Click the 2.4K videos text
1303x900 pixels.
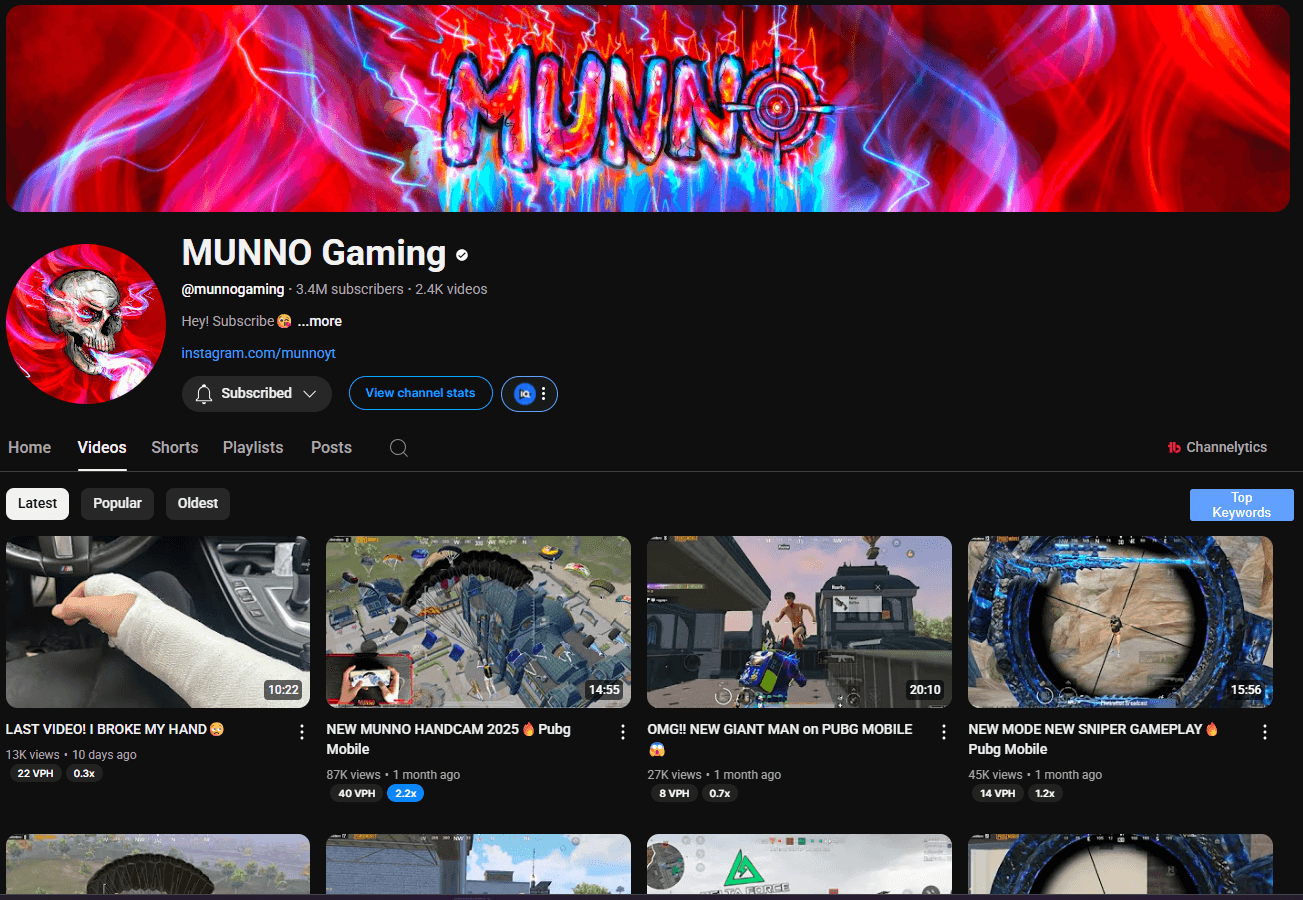coord(451,289)
